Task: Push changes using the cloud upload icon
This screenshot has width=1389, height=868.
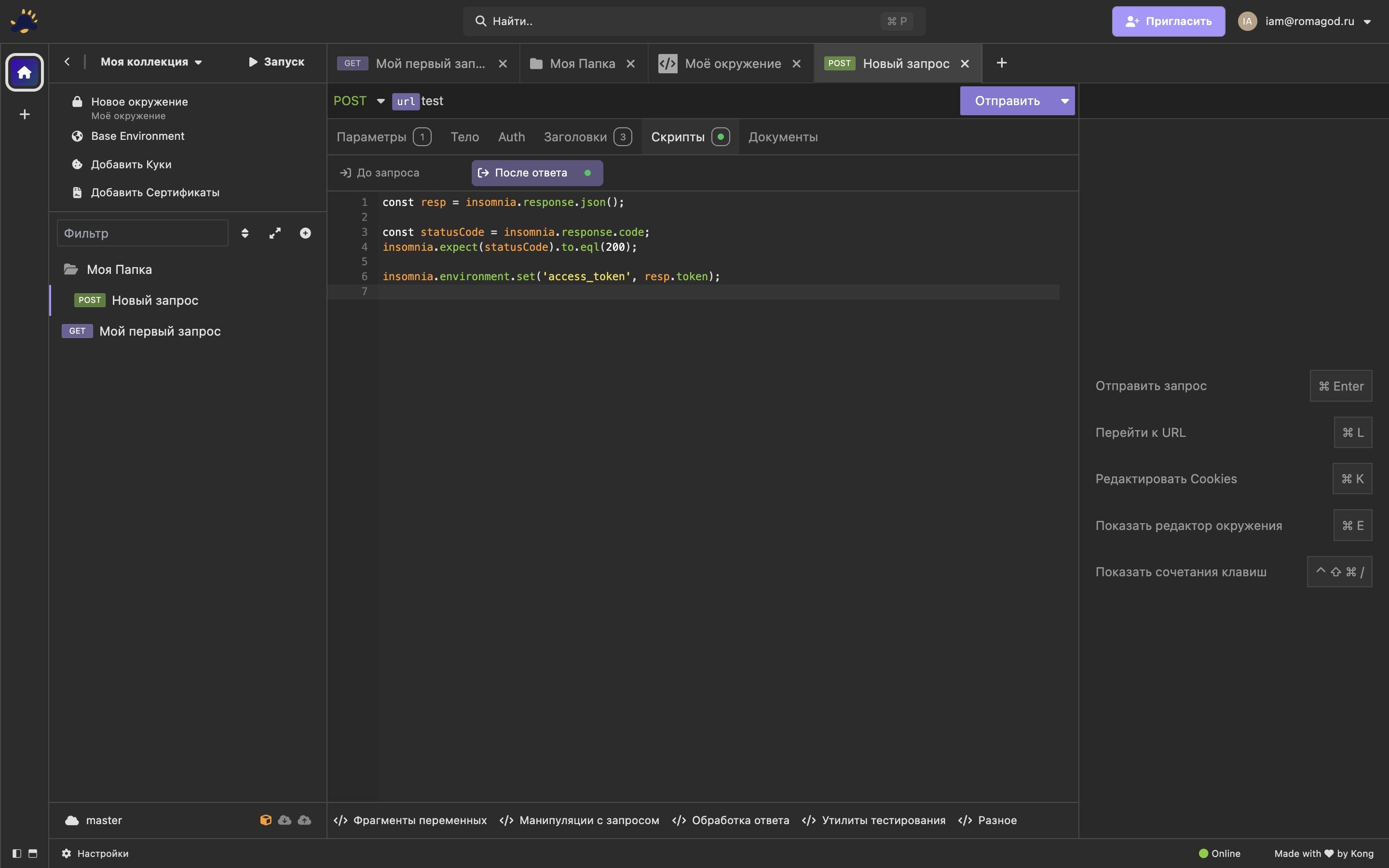Action: [304, 820]
